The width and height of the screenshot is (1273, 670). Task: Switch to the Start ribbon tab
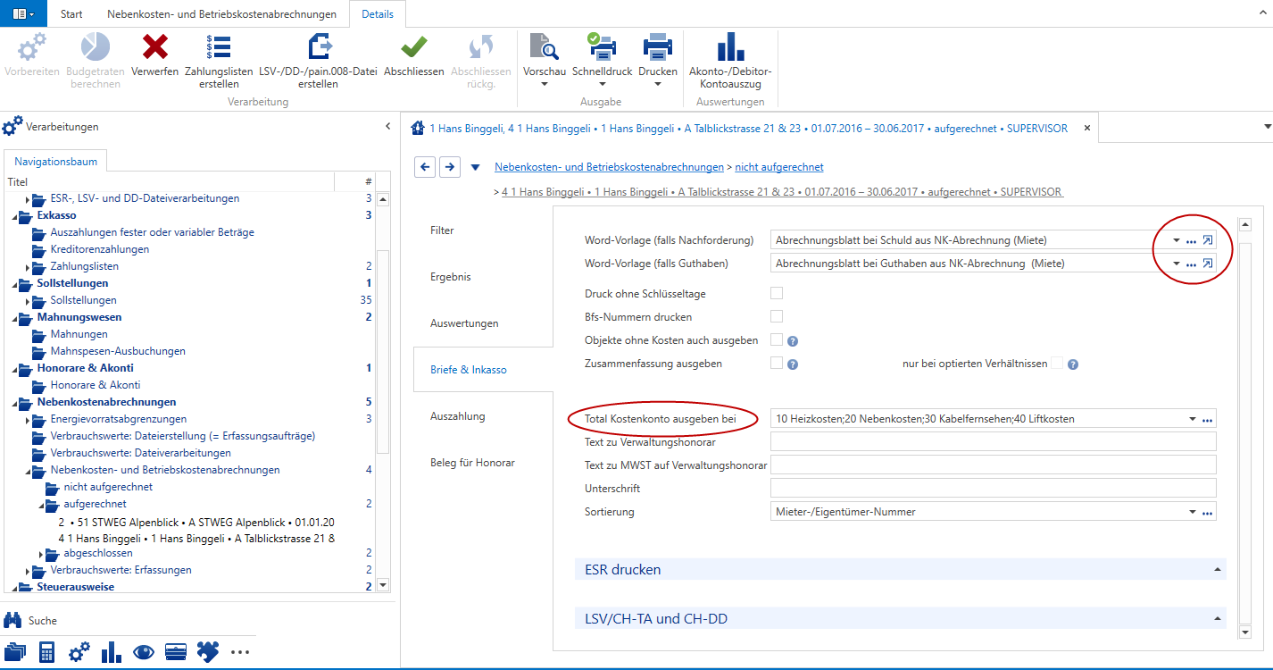tap(71, 14)
